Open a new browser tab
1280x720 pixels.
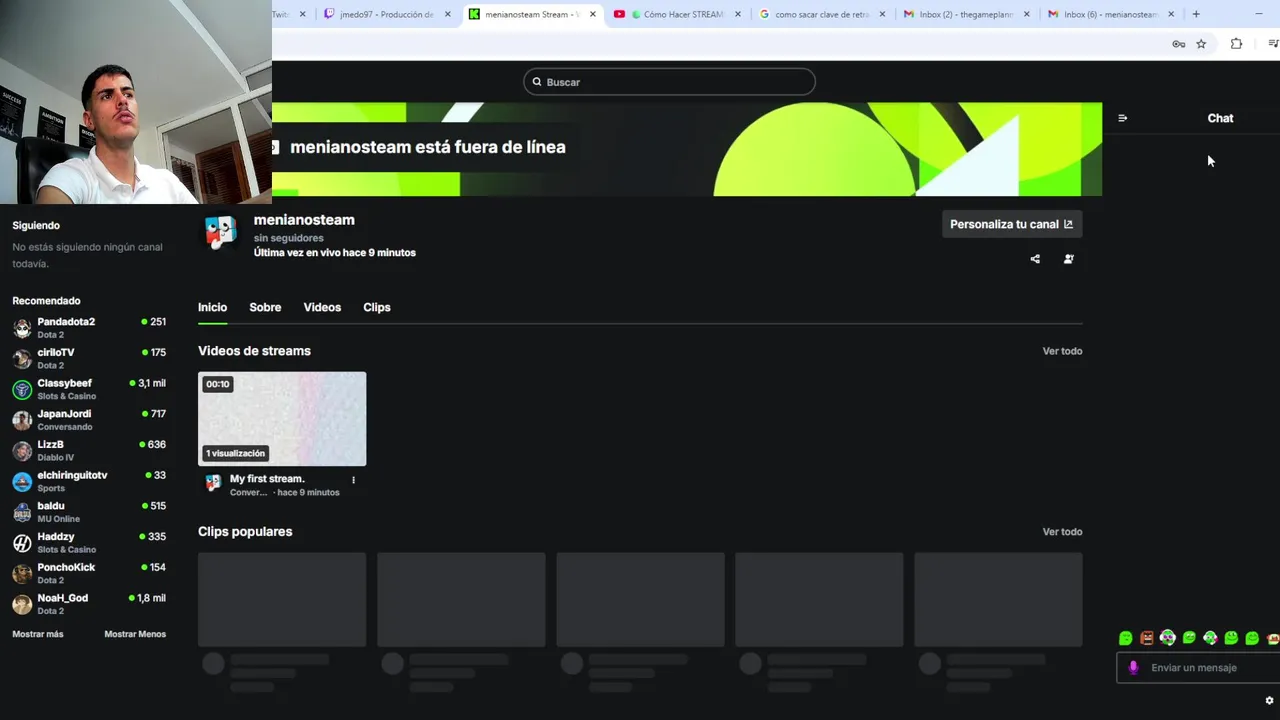[x=1196, y=14]
